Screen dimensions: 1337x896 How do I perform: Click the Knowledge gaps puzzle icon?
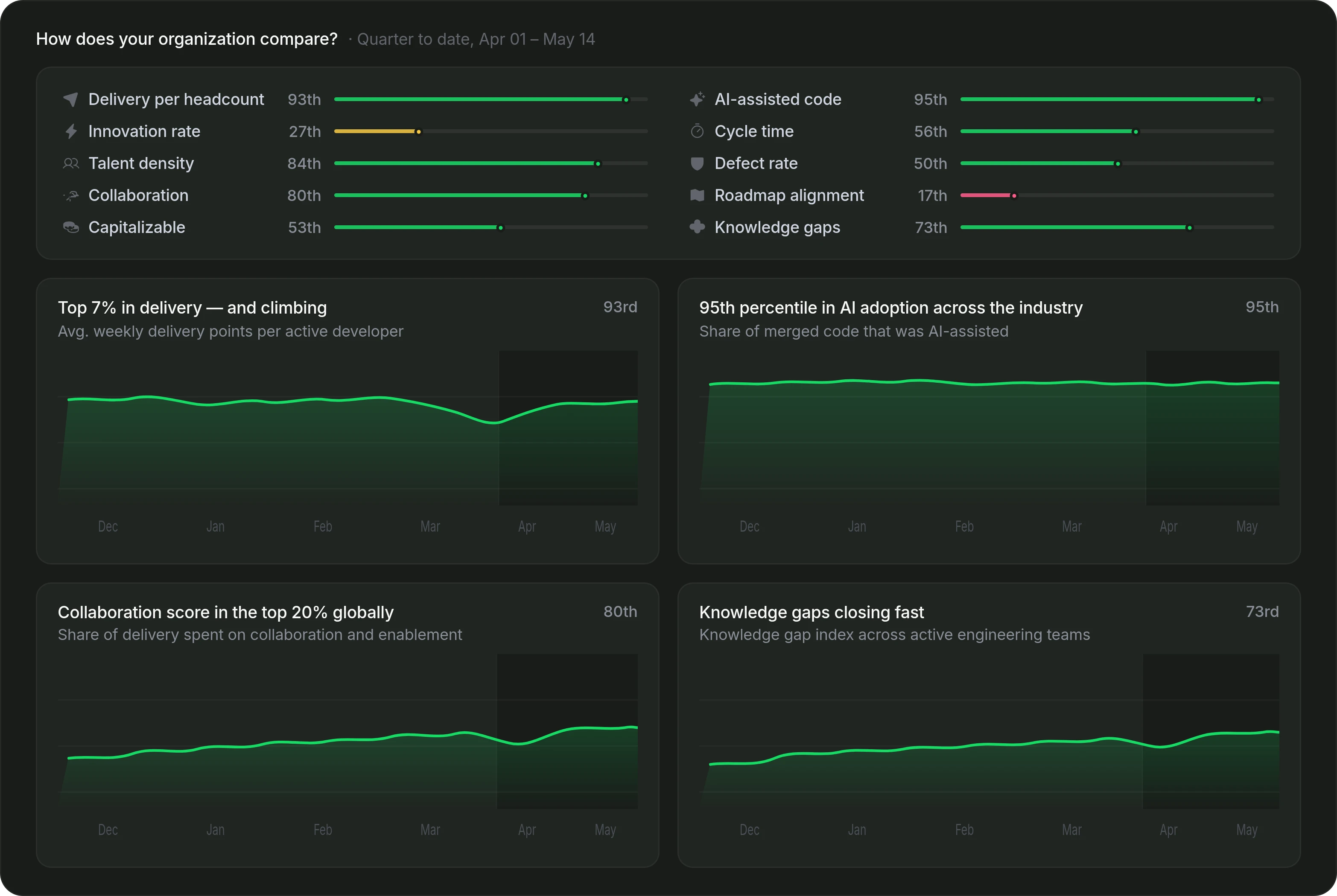coord(698,227)
